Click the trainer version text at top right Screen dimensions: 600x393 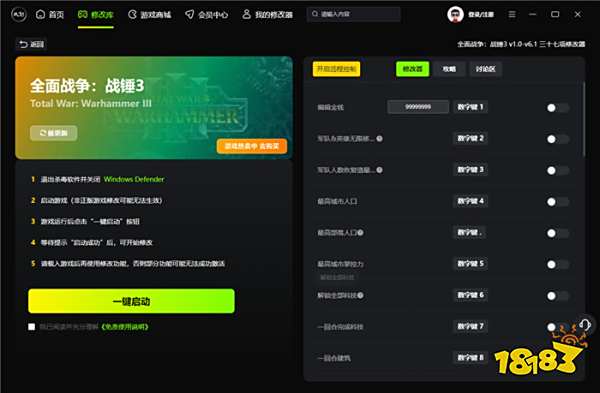pos(521,44)
